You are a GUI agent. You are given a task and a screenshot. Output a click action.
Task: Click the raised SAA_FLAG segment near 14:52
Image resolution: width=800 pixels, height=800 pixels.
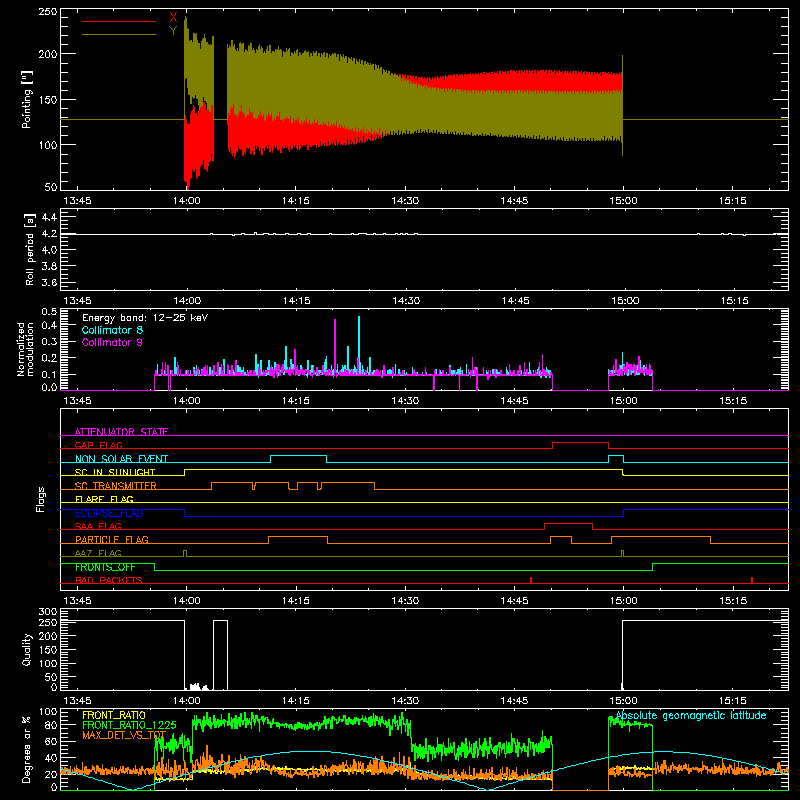(568, 524)
